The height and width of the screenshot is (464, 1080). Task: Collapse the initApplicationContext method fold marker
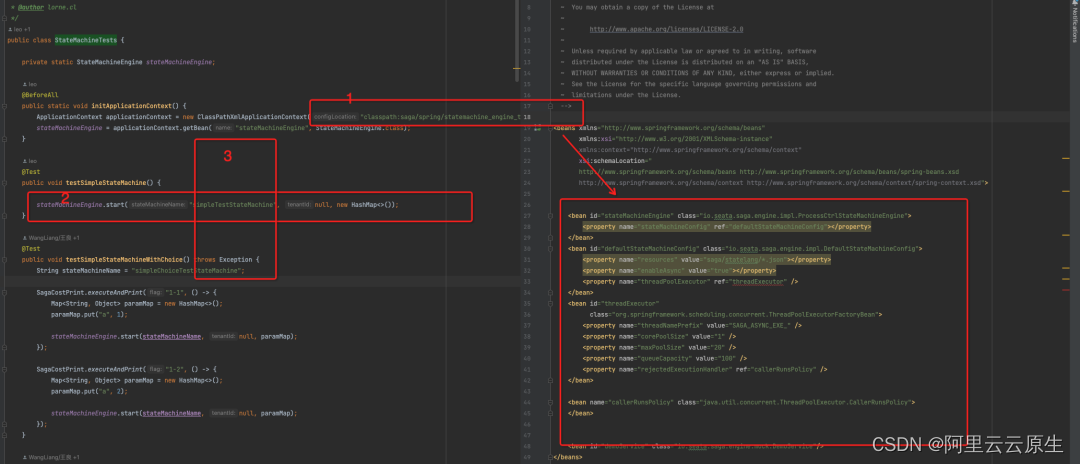pyautogui.click(x=5, y=106)
